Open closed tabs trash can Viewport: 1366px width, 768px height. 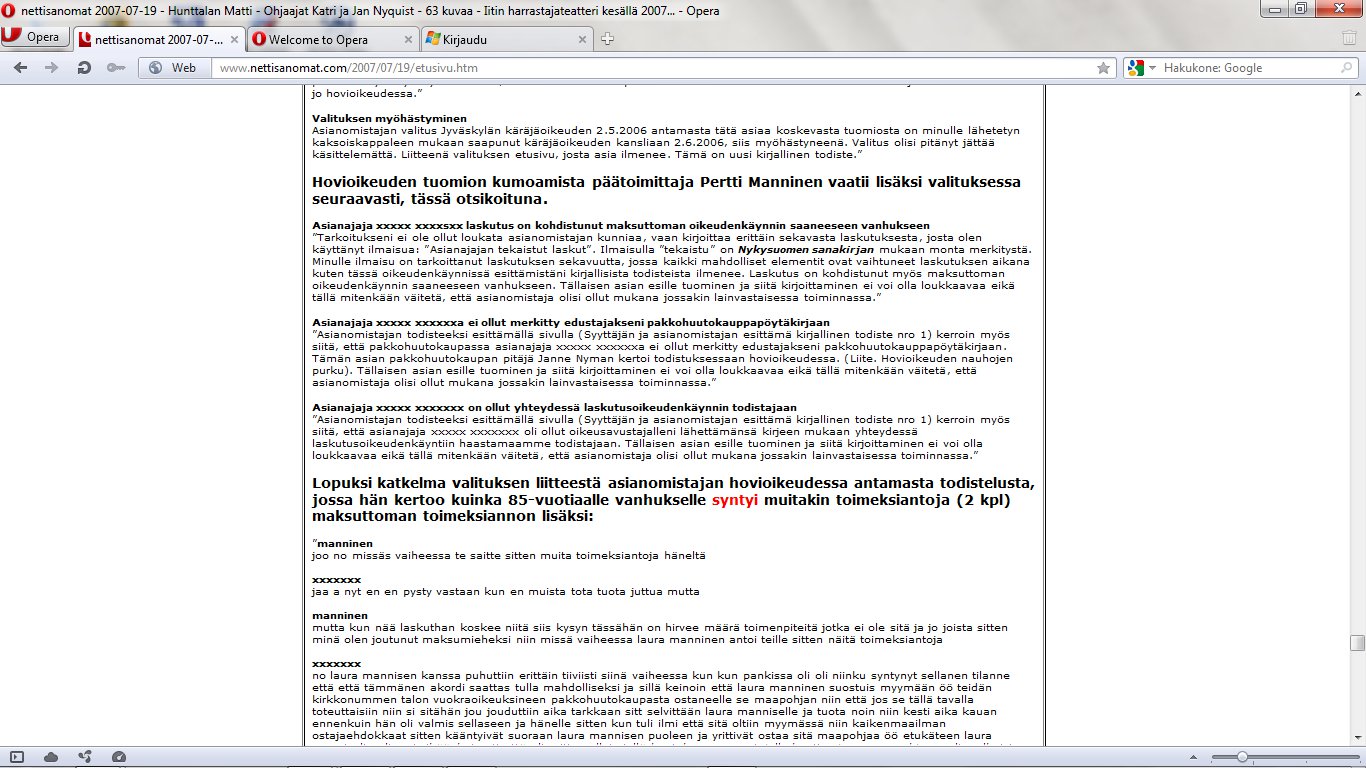(x=1349, y=38)
